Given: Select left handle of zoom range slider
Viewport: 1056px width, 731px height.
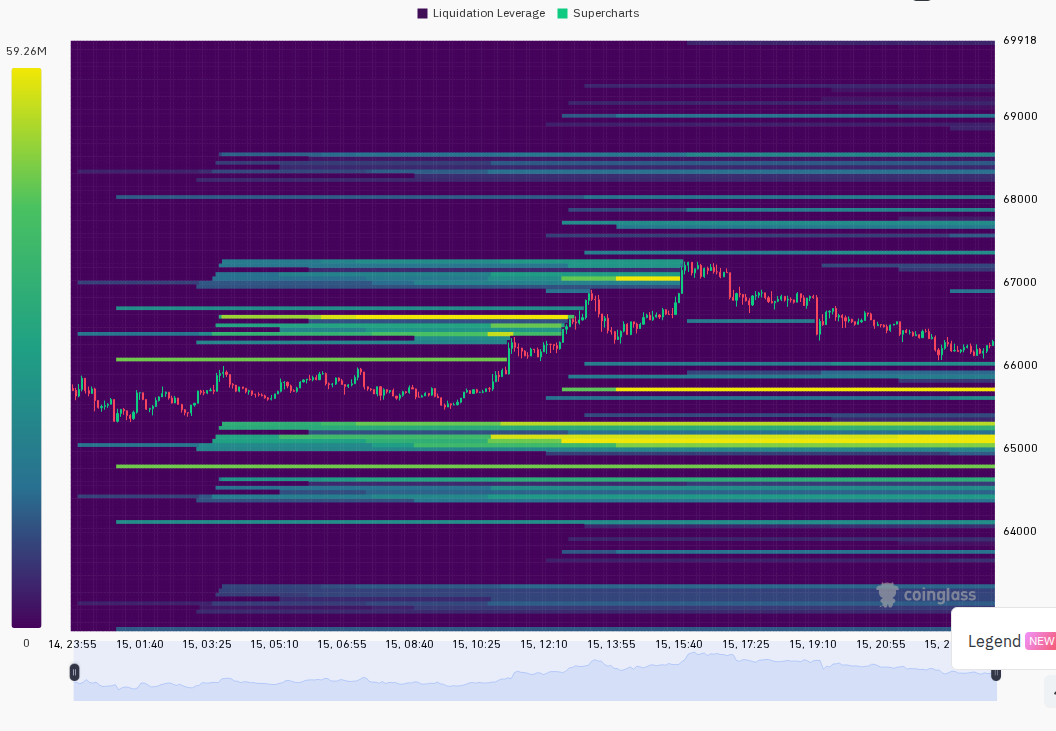Looking at the screenshot, I should tap(74, 672).
